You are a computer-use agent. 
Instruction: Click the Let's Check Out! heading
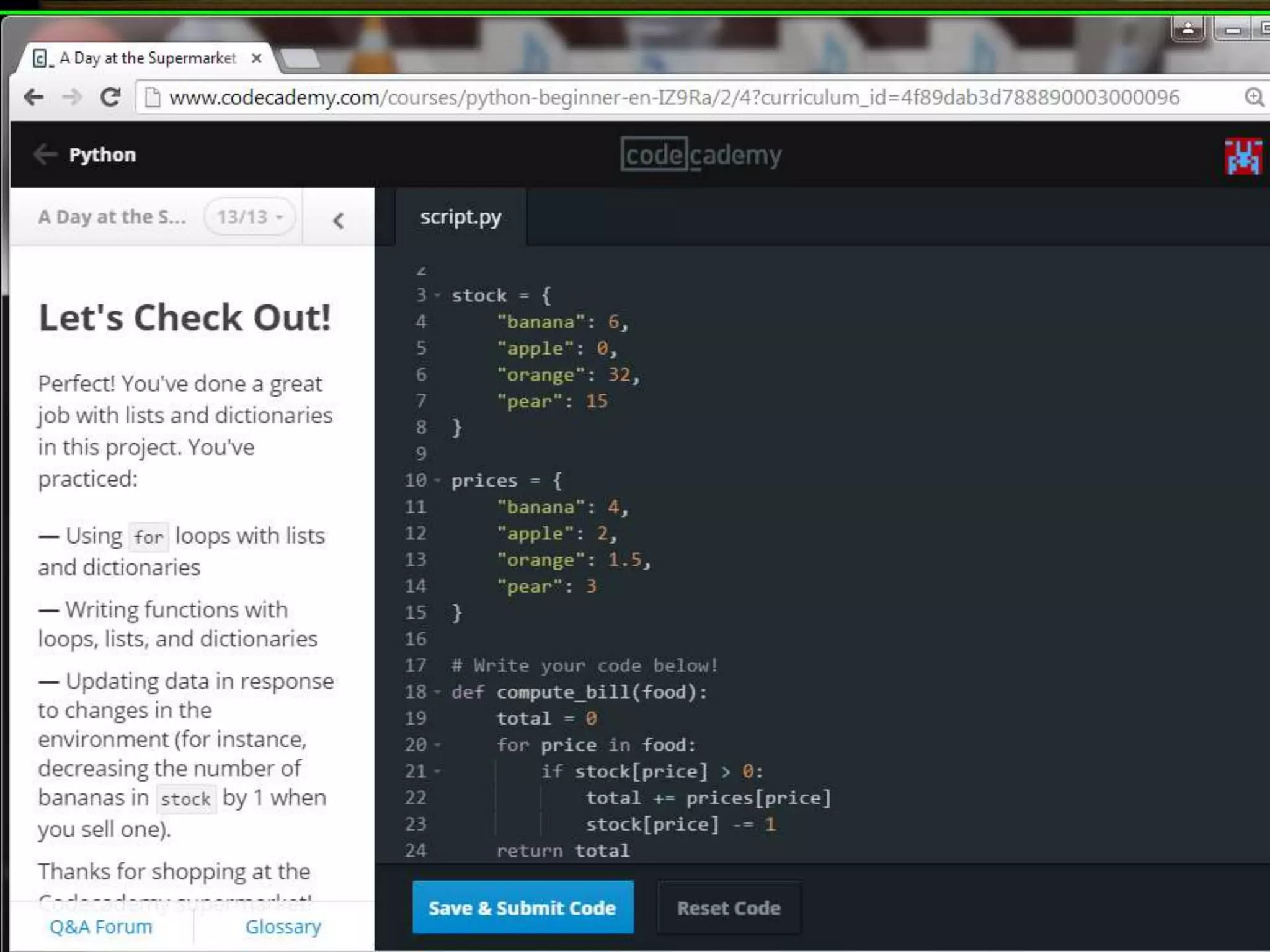(185, 317)
